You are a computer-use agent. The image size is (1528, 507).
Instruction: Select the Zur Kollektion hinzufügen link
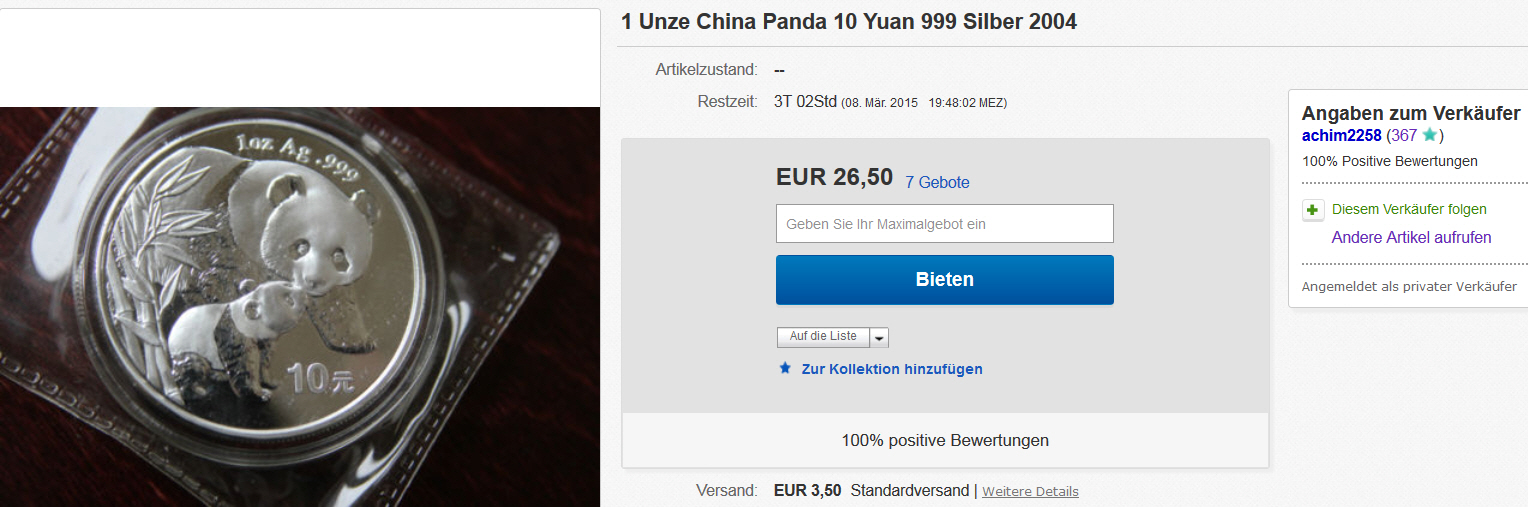[x=892, y=369]
